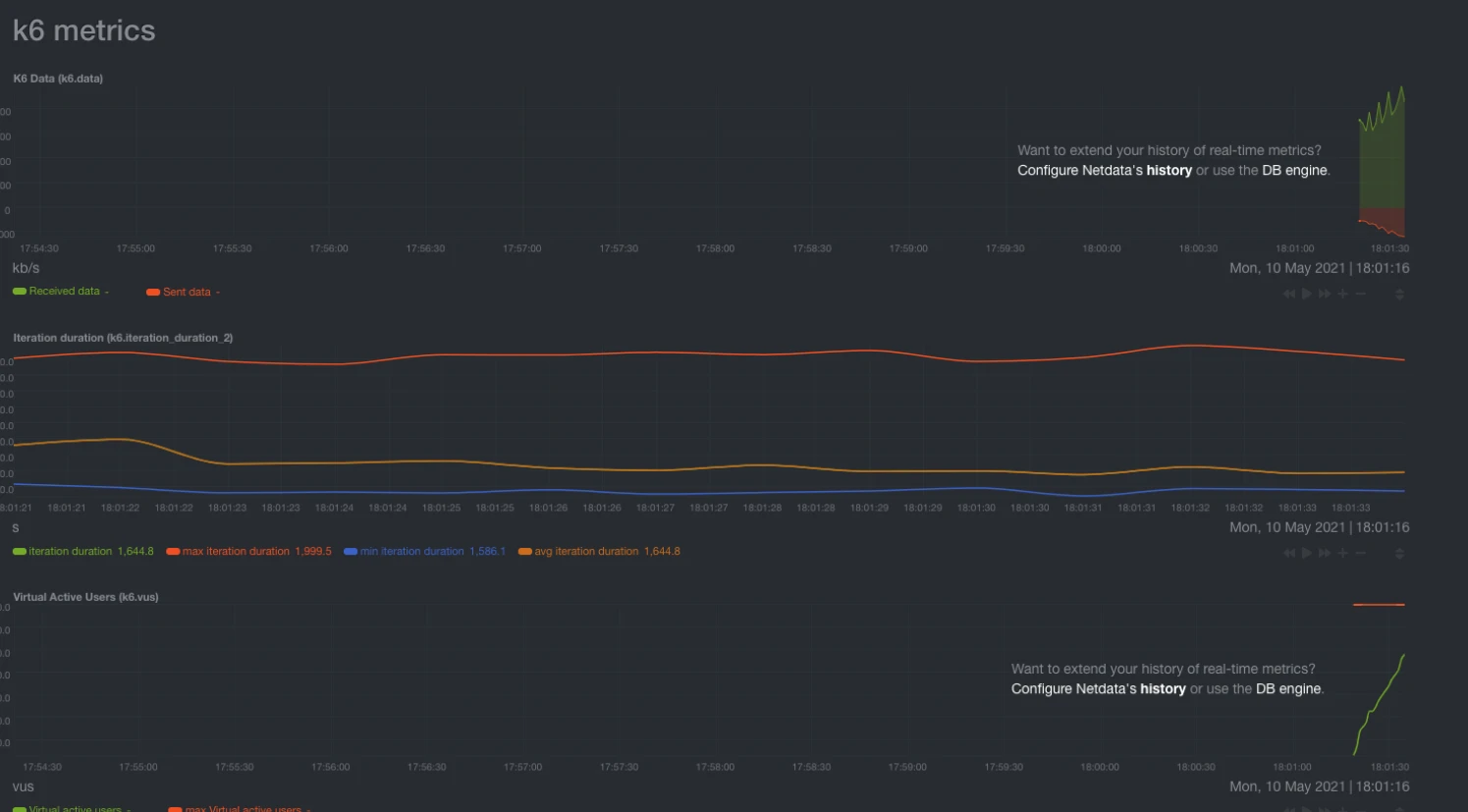Zoom out the Iteration duration chart
Image resolution: width=1468 pixels, height=812 pixels.
click(1360, 553)
